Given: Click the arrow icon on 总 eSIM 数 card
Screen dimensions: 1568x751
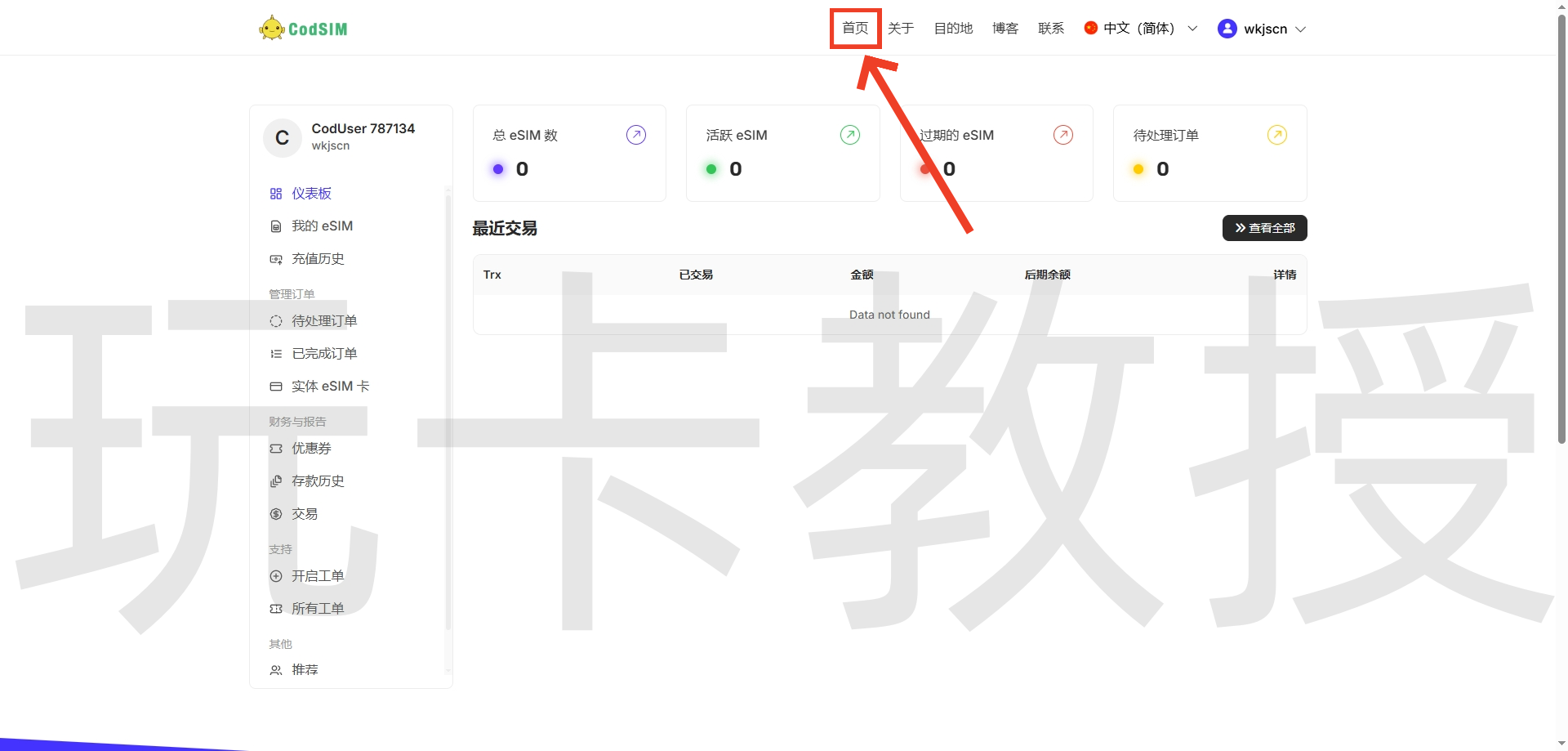Looking at the screenshot, I should click(636, 135).
